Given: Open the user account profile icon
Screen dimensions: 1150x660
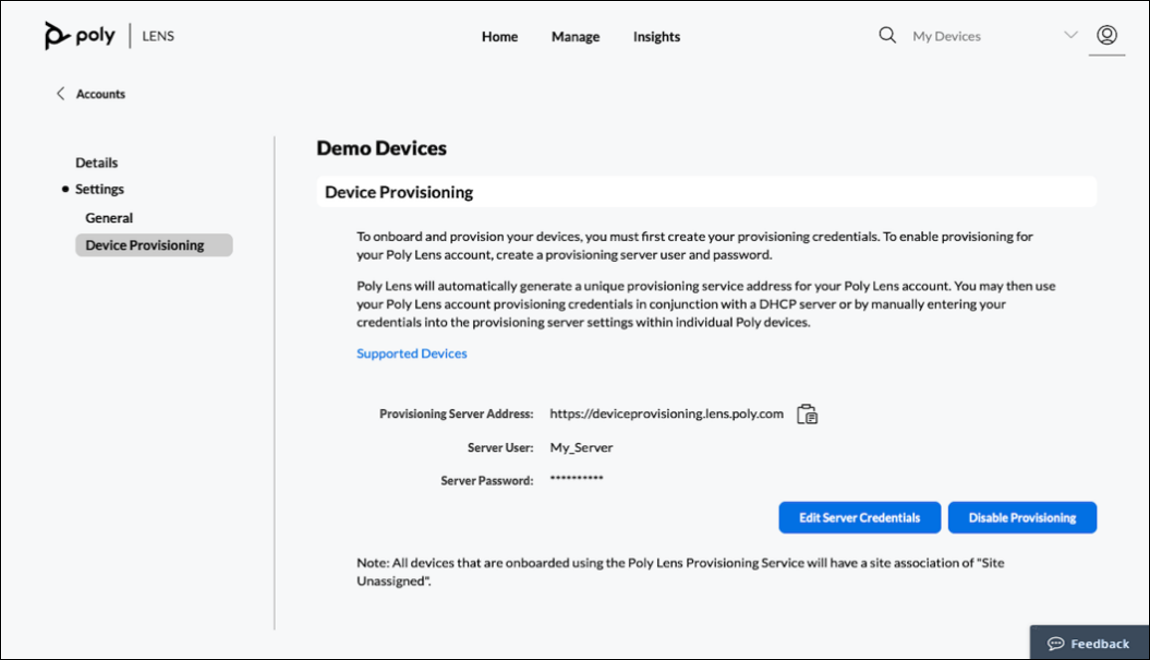Looking at the screenshot, I should [x=1106, y=33].
